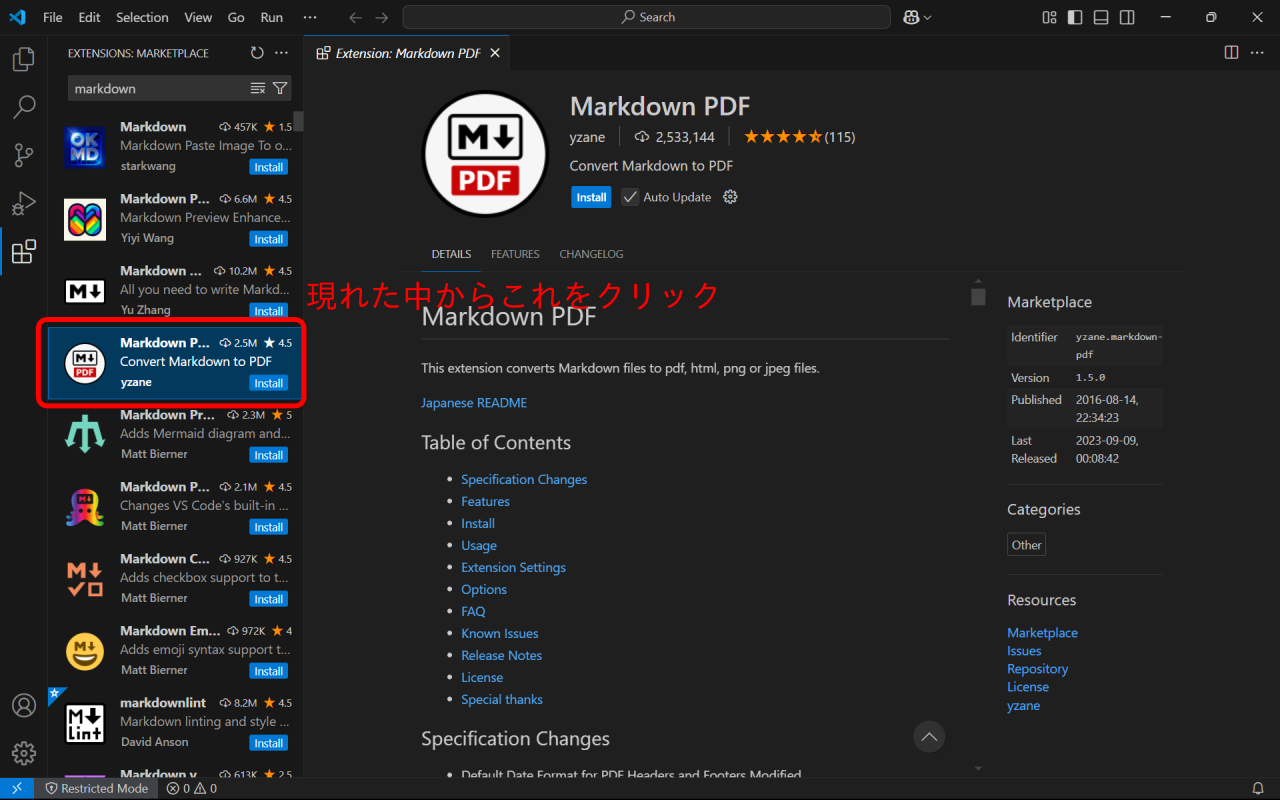Image resolution: width=1280 pixels, height=800 pixels.
Task: Open the More Actions ellipsis in Extensions panel
Action: click(281, 53)
